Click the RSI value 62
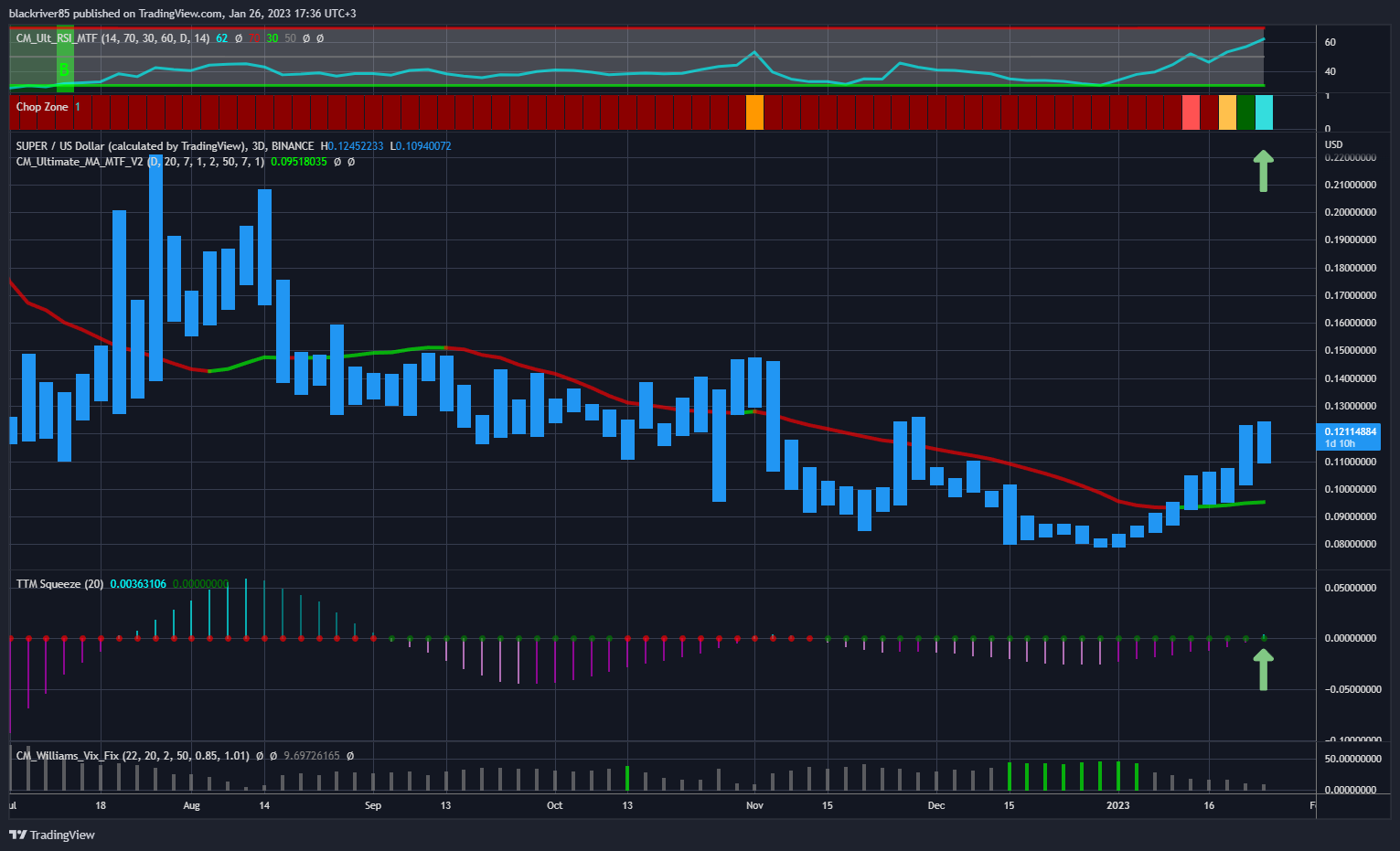 (221, 38)
